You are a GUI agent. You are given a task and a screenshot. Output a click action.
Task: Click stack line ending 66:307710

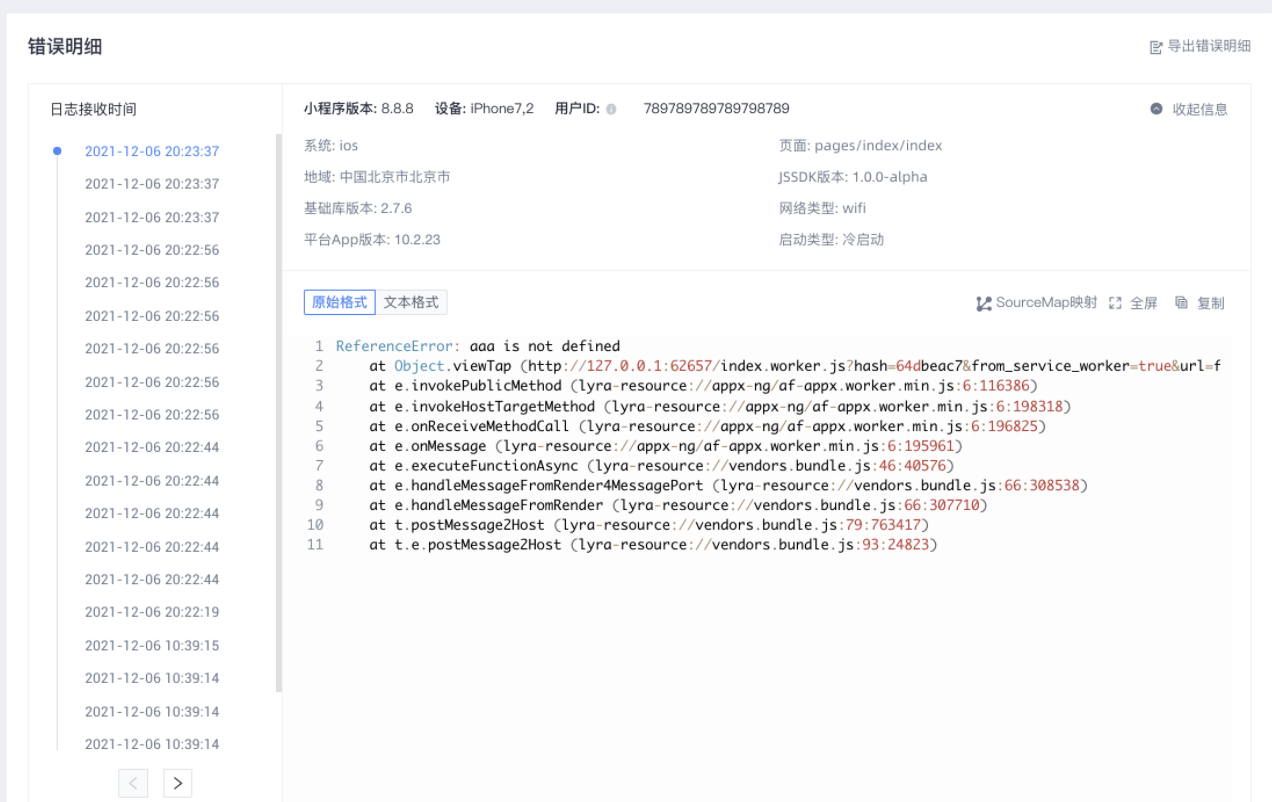point(678,505)
